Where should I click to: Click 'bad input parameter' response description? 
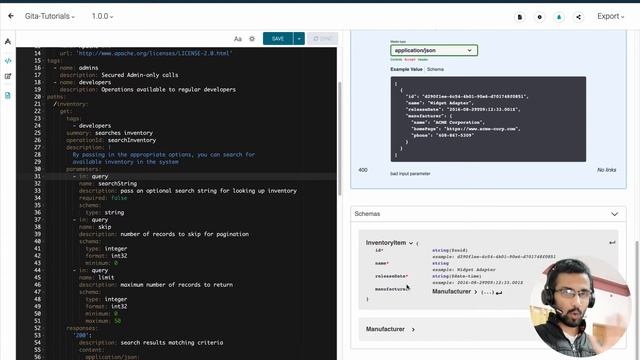coord(410,173)
